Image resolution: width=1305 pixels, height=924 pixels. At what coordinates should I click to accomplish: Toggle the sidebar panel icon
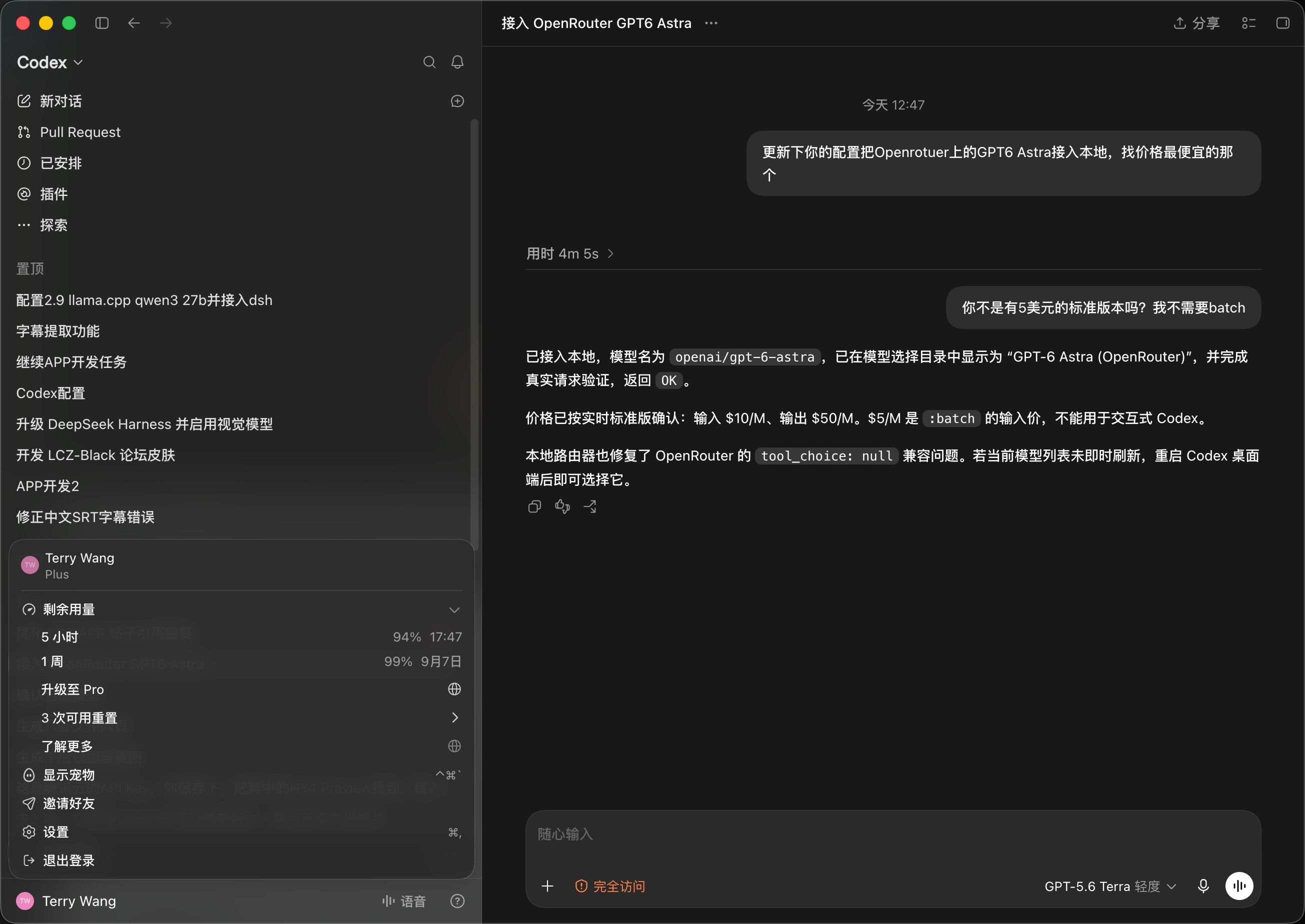[x=102, y=23]
